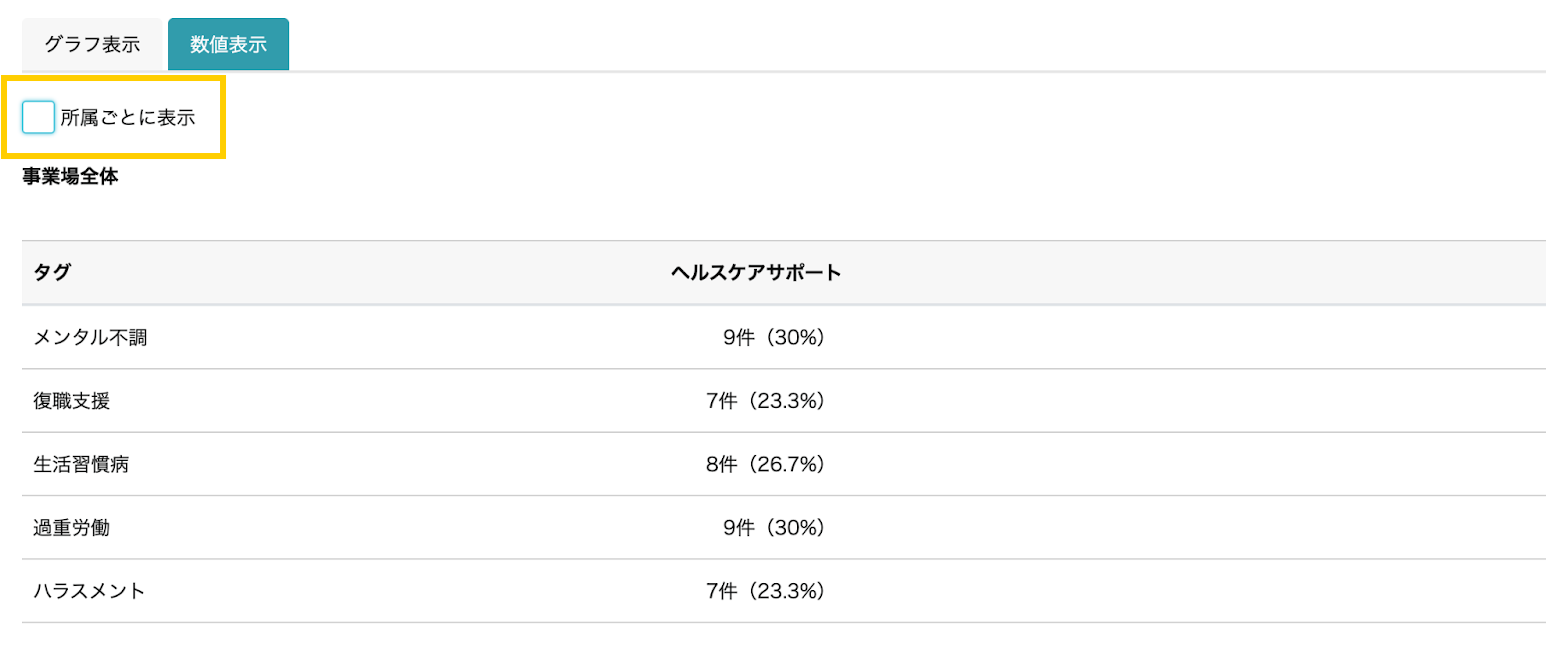
Task: Select the 過重労働 row label
Action: (x=71, y=527)
